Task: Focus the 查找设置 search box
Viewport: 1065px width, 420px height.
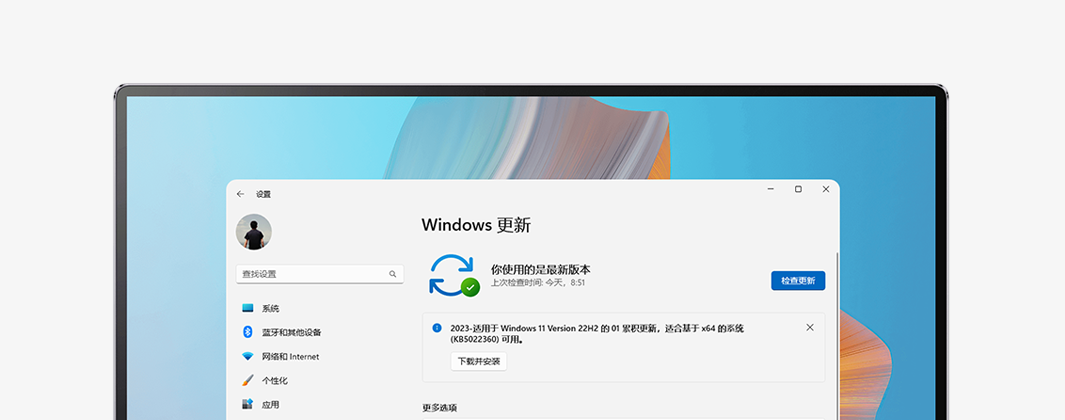Action: click(320, 274)
